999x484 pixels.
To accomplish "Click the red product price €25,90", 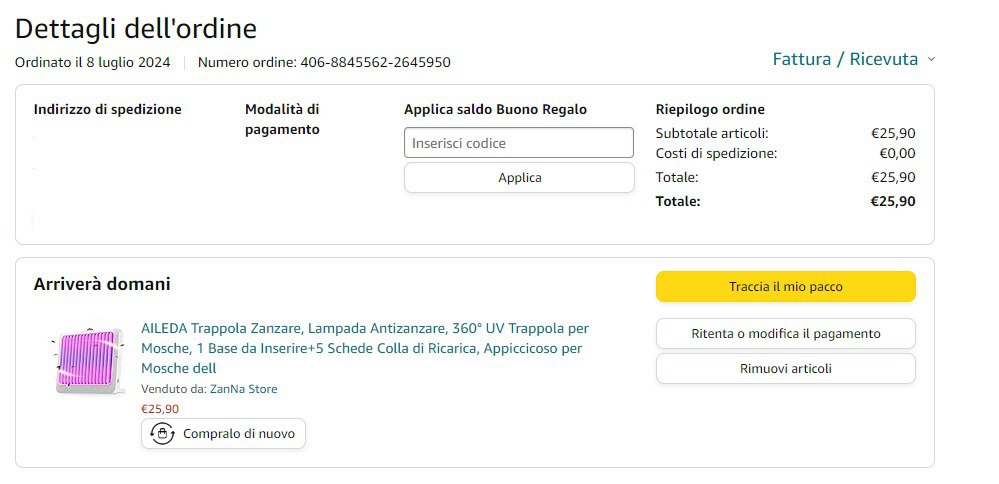I will point(160,408).
